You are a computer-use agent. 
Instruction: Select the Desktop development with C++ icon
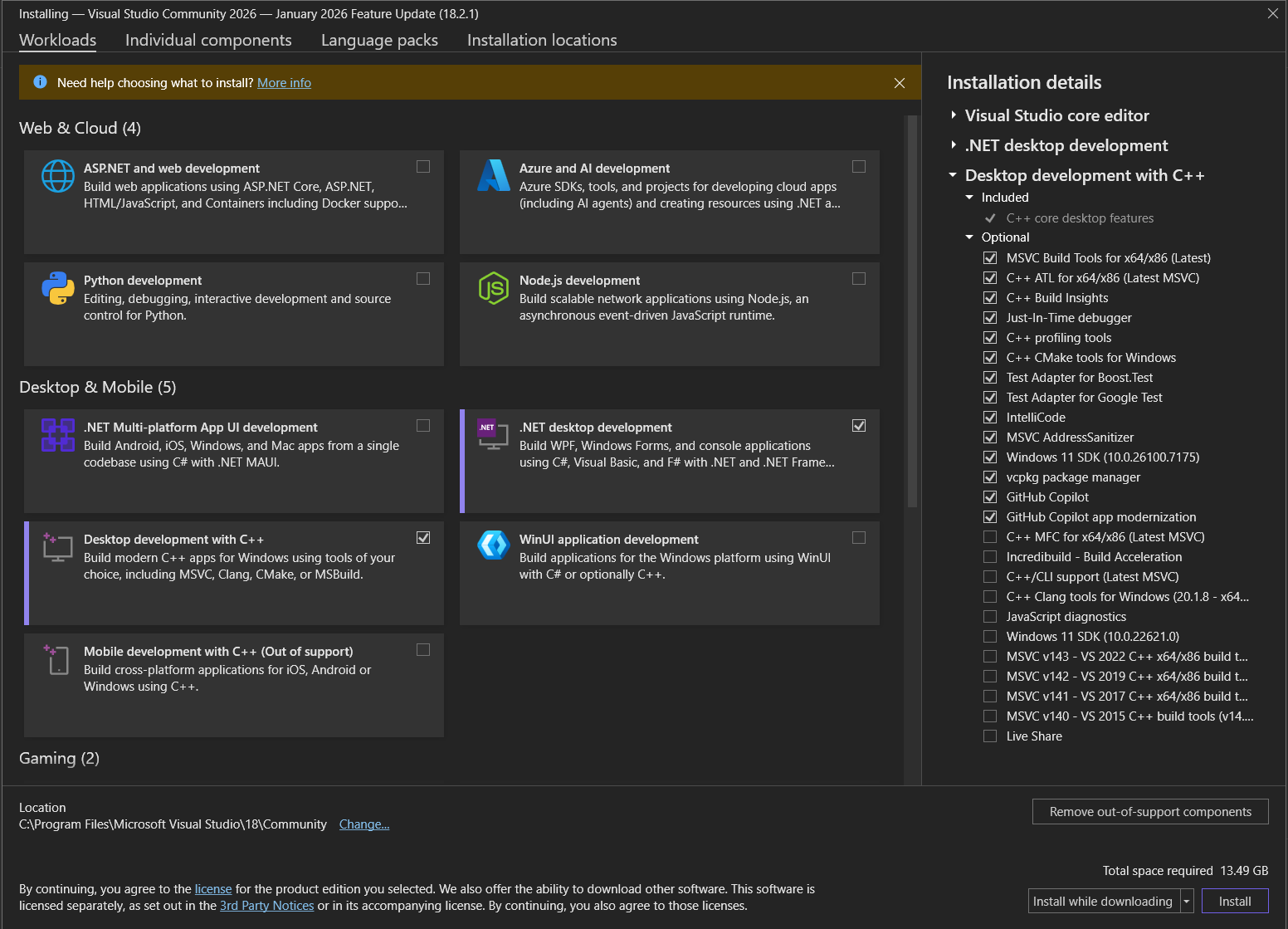click(x=57, y=547)
